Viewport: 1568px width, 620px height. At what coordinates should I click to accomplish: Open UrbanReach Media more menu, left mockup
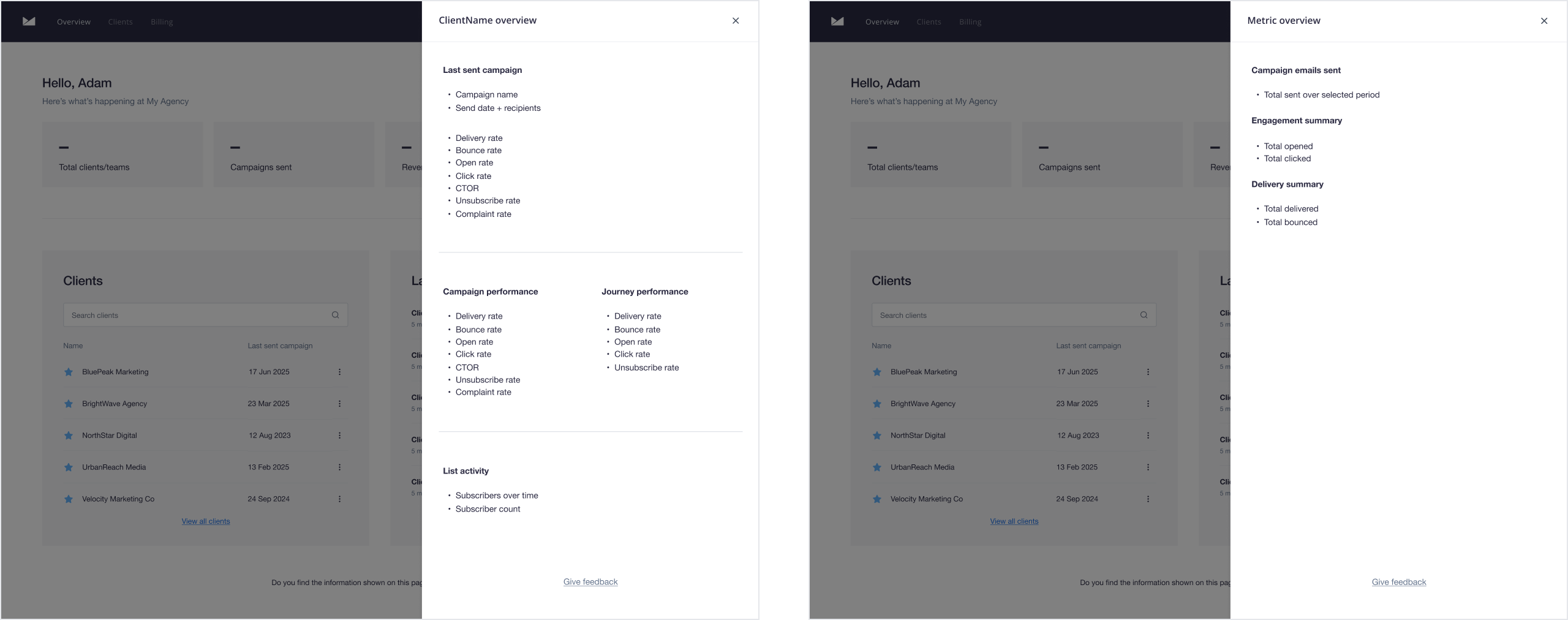point(339,467)
